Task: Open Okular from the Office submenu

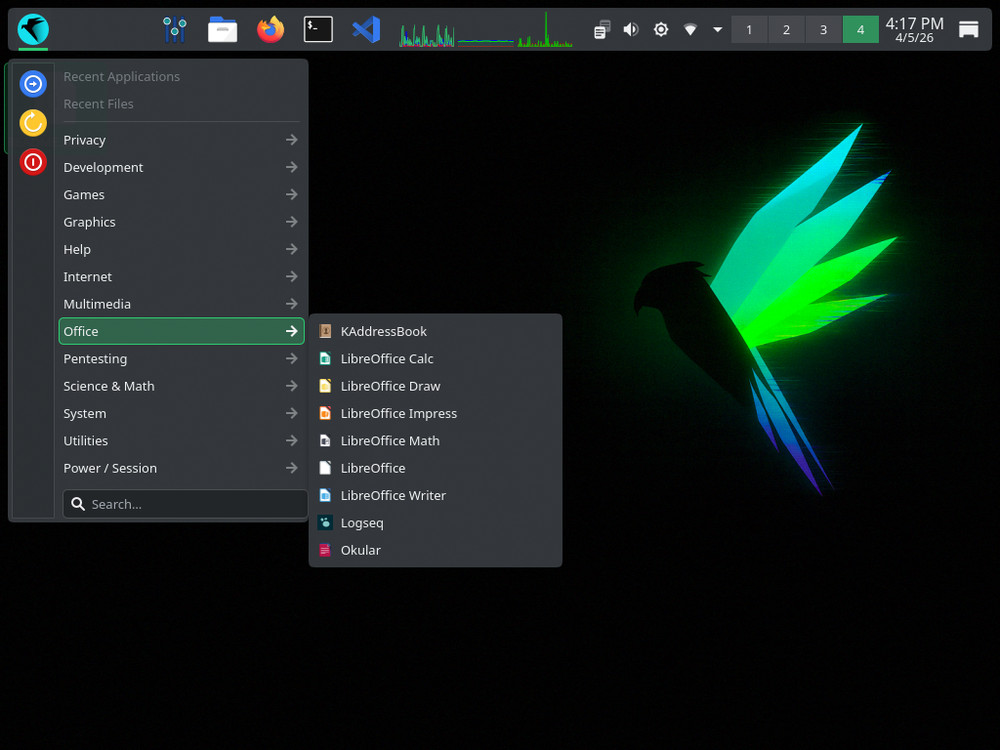Action: 360,550
